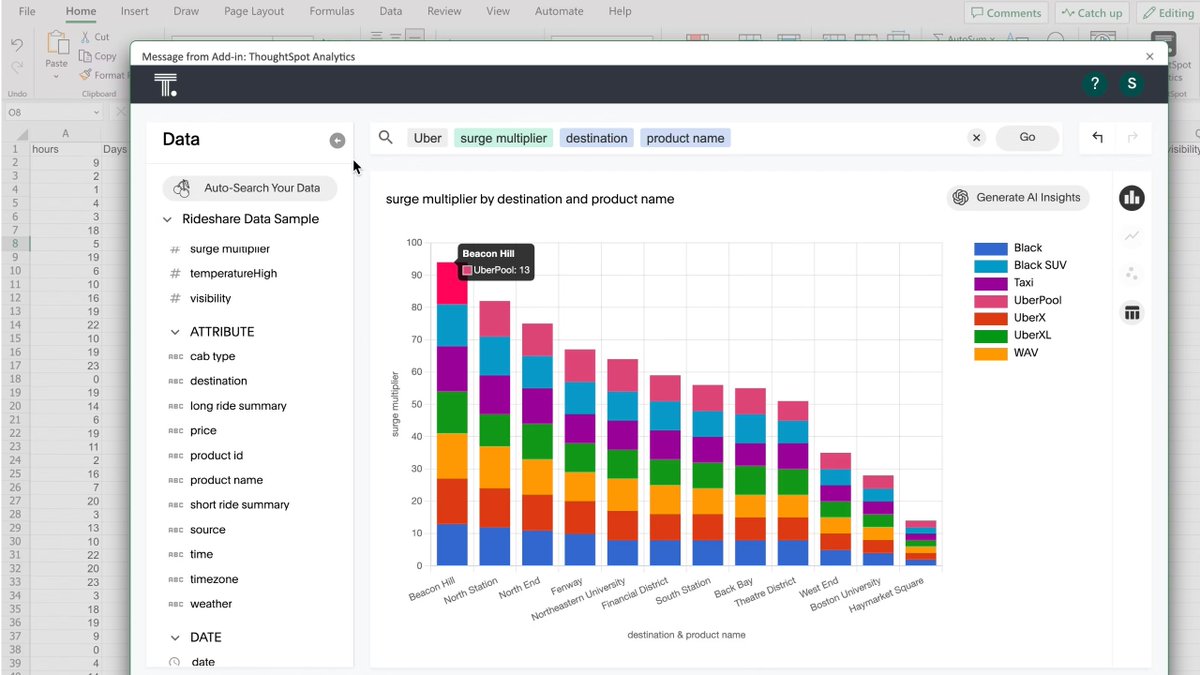The height and width of the screenshot is (675, 1200).
Task: Open the user profile avatar S
Action: coord(1132,84)
